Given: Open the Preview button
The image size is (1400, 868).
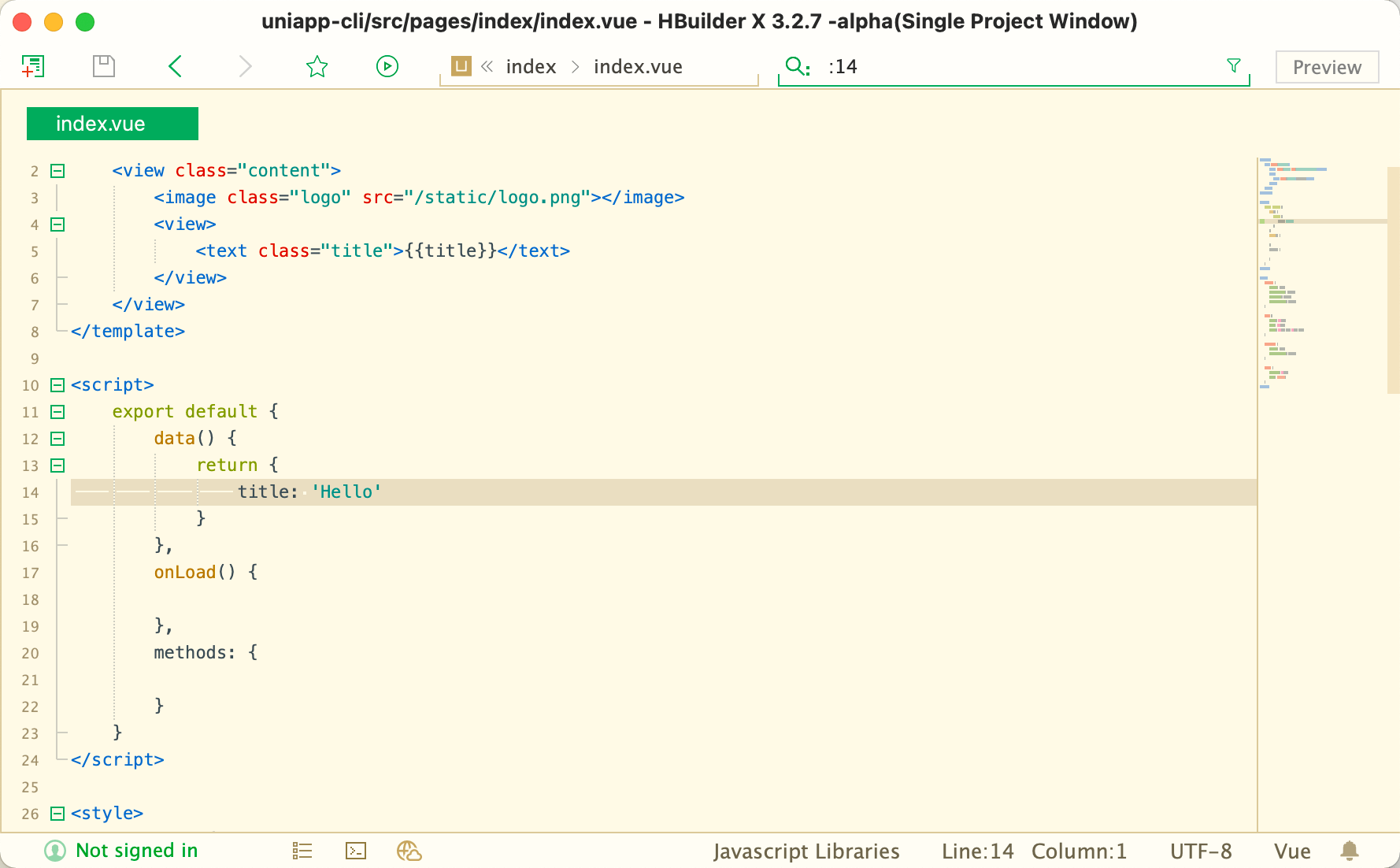Looking at the screenshot, I should 1328,67.
